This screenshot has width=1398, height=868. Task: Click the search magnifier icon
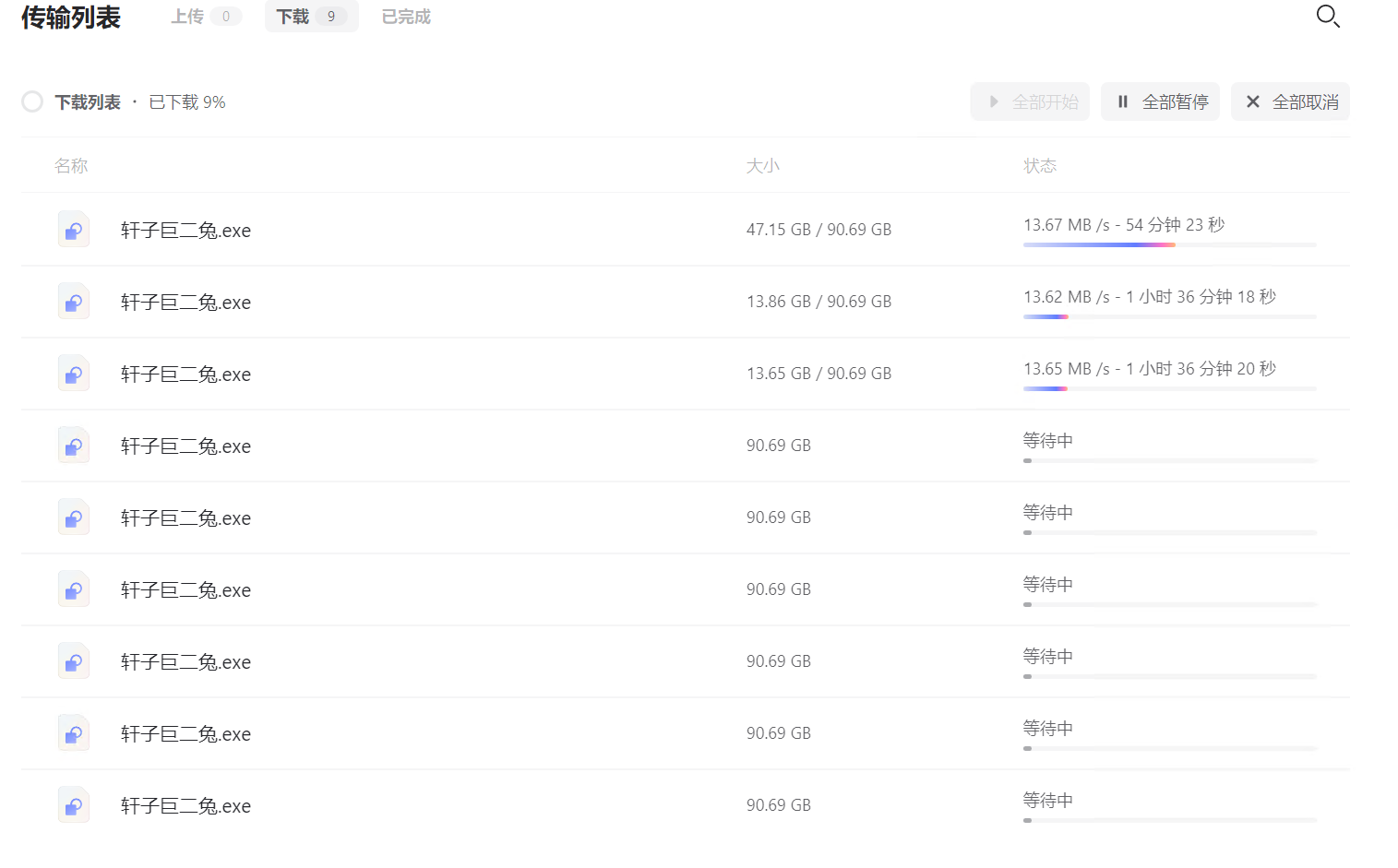(1327, 17)
